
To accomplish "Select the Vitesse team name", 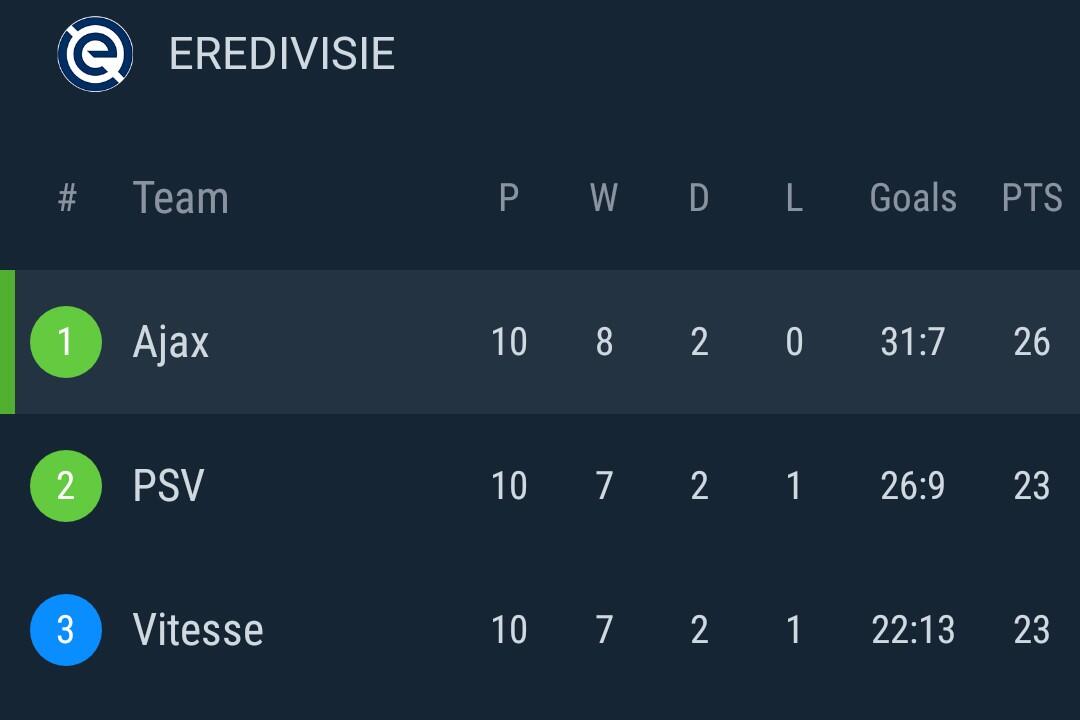I will (x=198, y=630).
